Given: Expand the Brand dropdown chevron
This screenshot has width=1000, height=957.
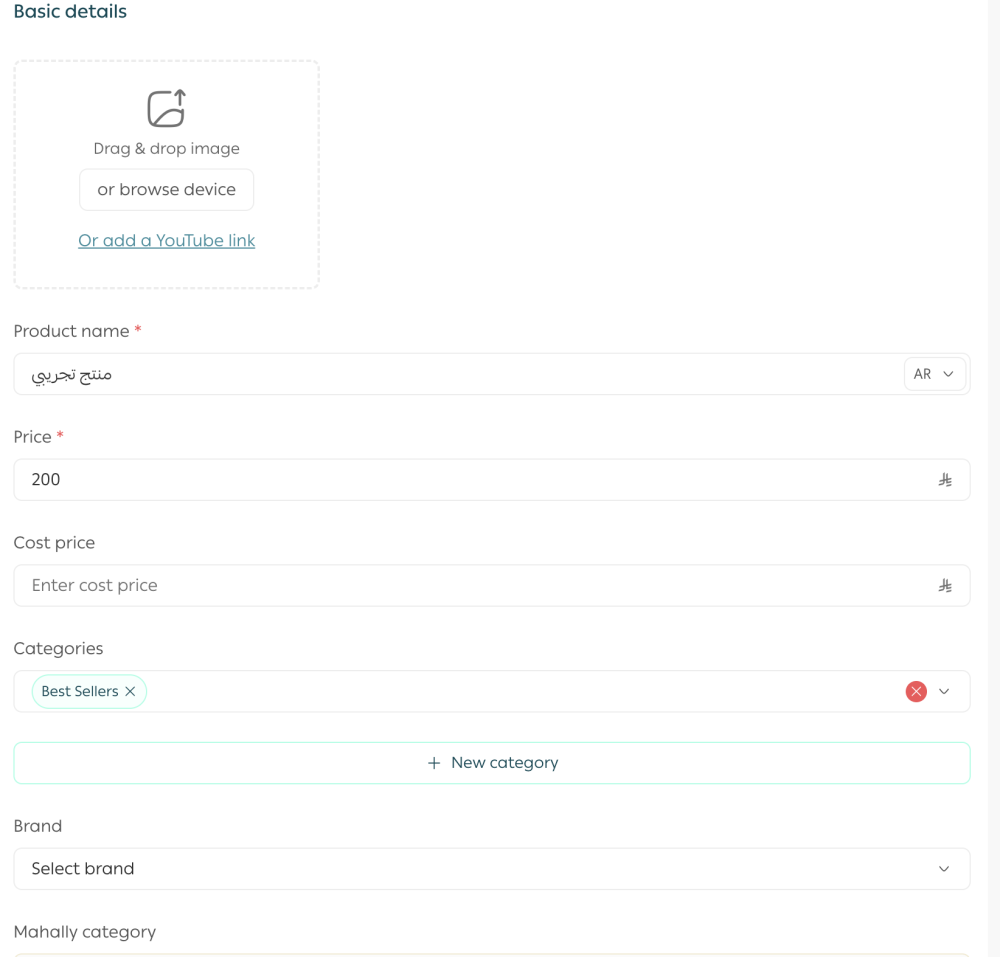Looking at the screenshot, I should tap(944, 869).
